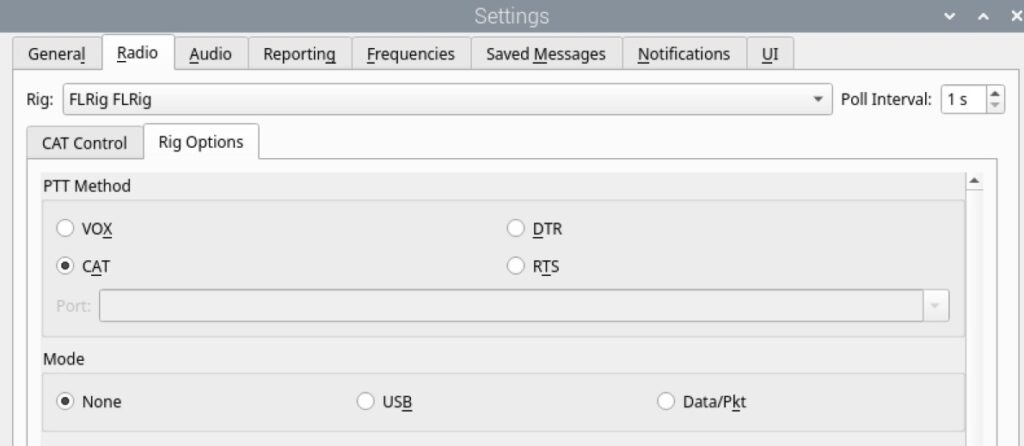This screenshot has width=1024, height=446.
Task: Switch to the General tab
Action: [x=57, y=54]
